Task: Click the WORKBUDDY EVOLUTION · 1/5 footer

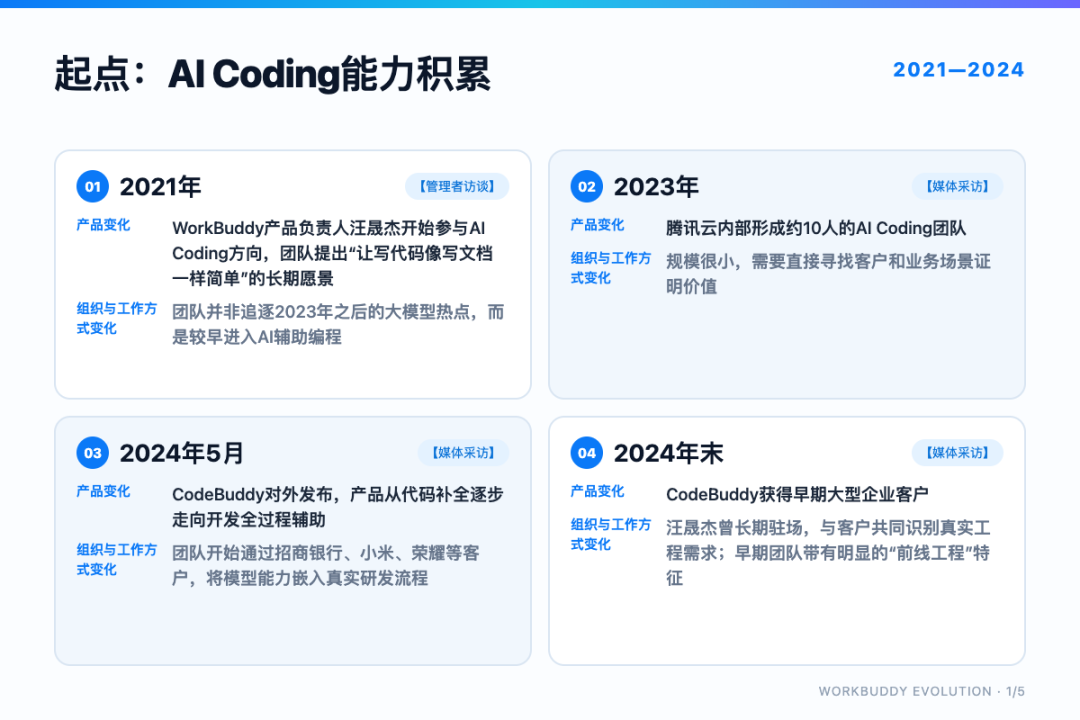Action: (x=922, y=691)
